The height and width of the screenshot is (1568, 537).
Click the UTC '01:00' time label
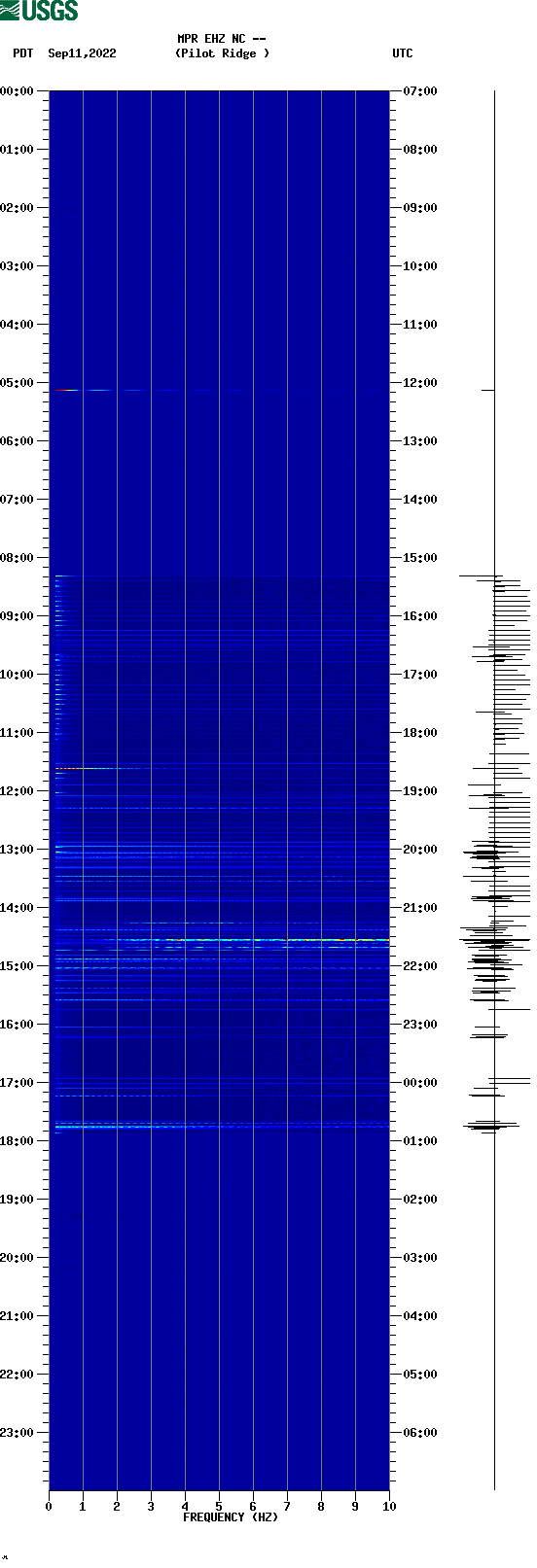click(420, 1141)
